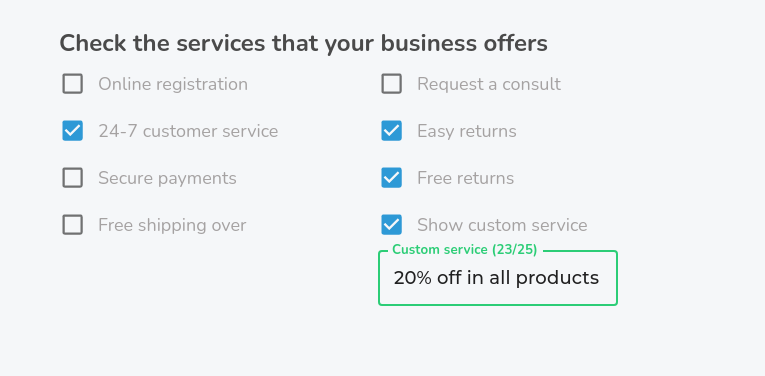Check the Online registration checkbox
The width and height of the screenshot is (765, 376).
(73, 84)
